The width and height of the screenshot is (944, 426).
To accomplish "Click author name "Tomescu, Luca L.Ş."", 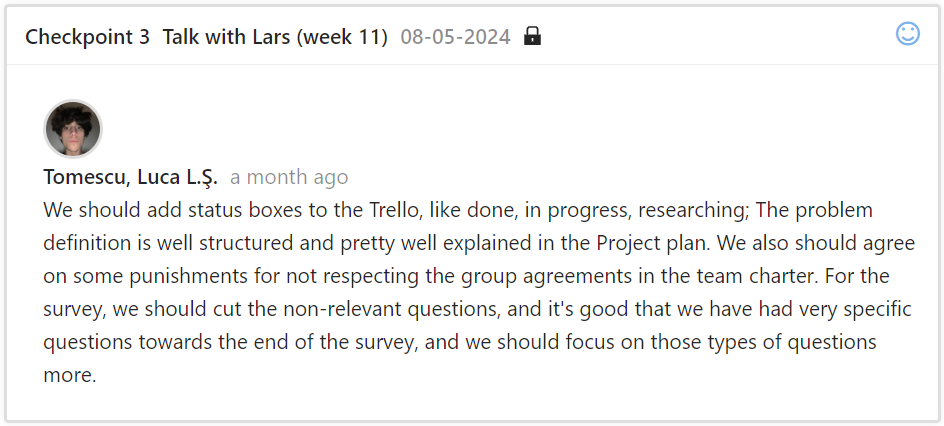I will click(130, 177).
